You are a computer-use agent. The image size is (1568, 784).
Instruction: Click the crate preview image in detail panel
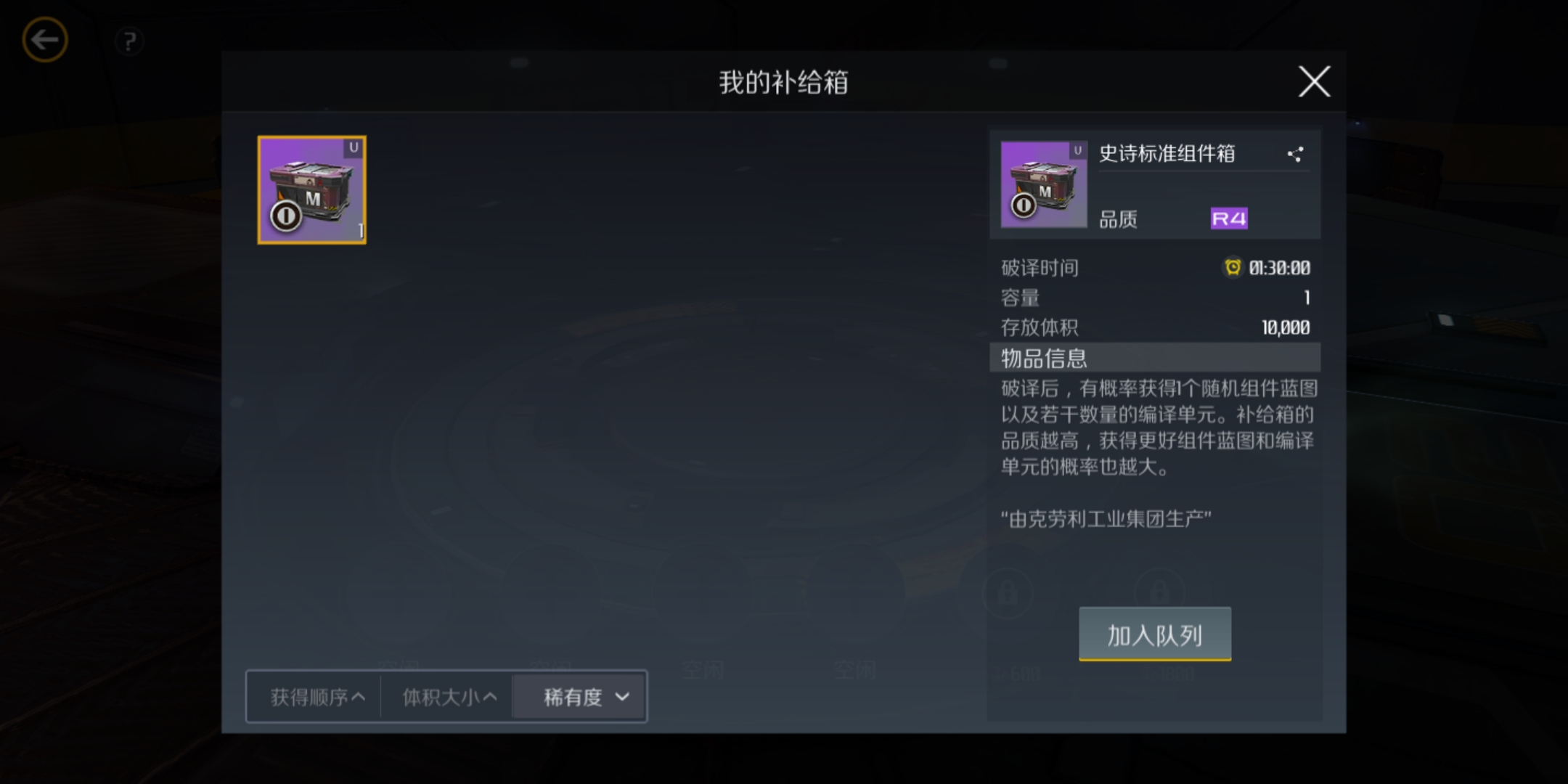tap(1044, 184)
